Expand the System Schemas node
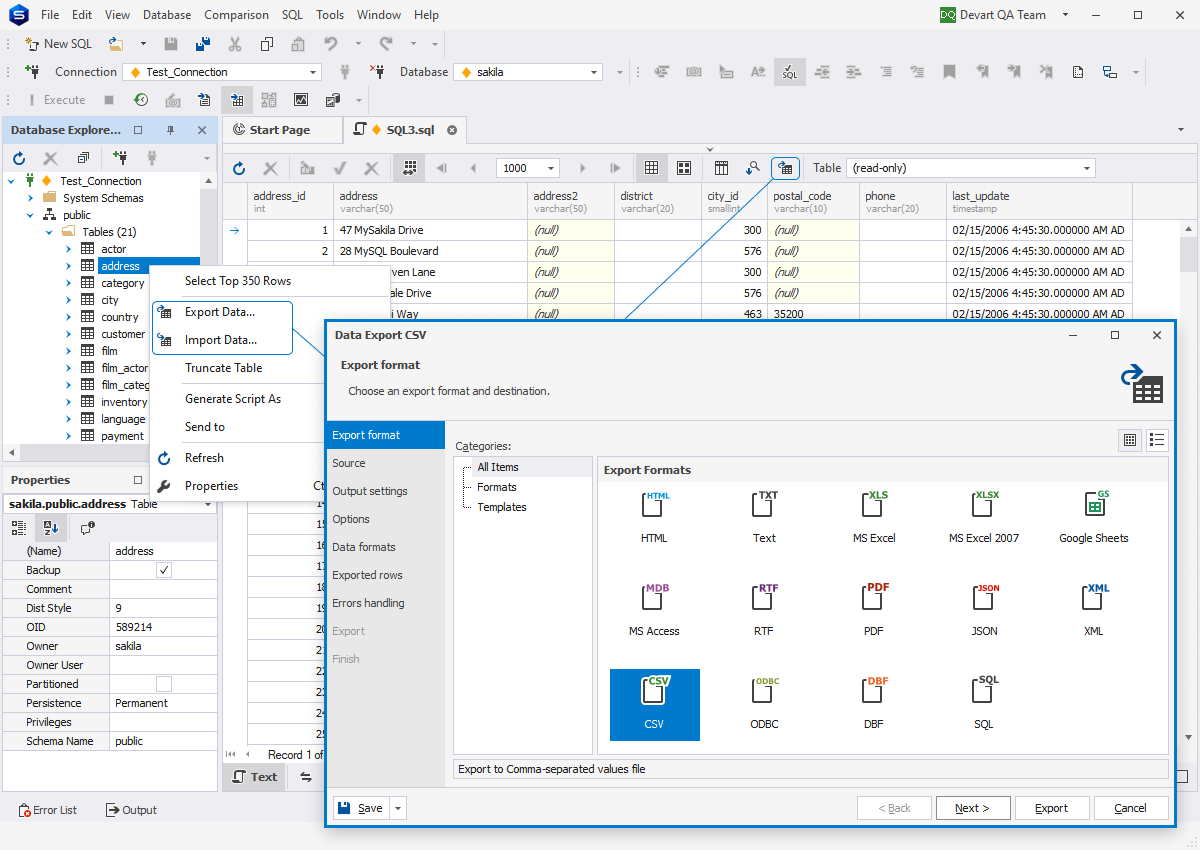The height and width of the screenshot is (850, 1200). pyautogui.click(x=30, y=198)
